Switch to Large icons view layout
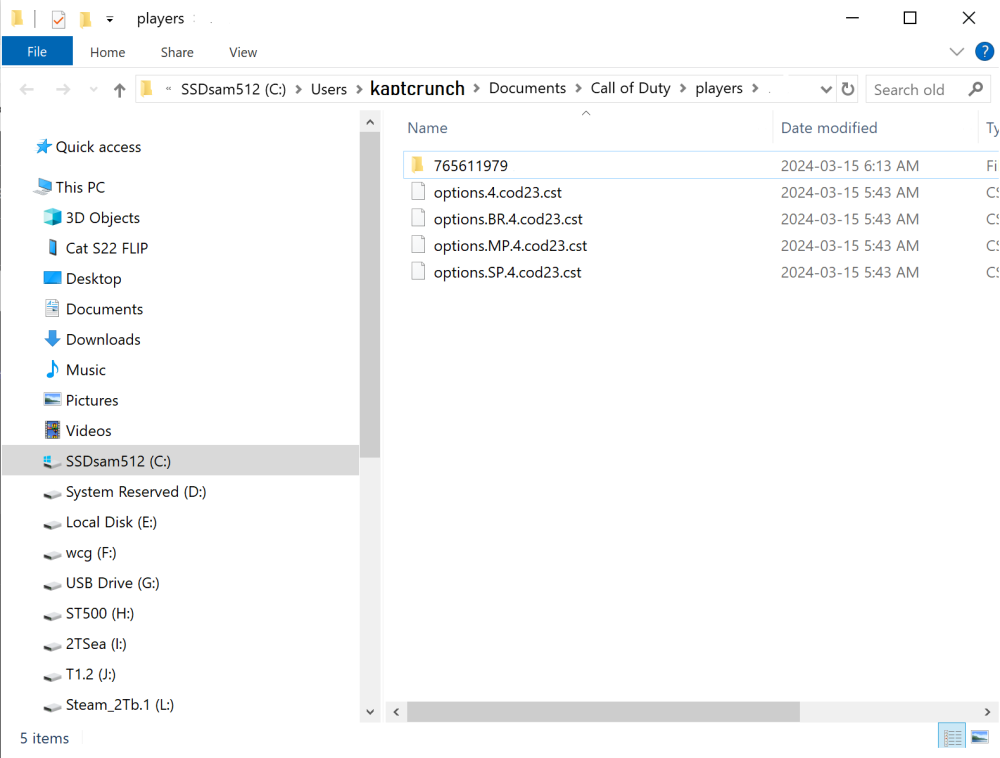Viewport: 1000px width, 758px height. pyautogui.click(x=980, y=738)
